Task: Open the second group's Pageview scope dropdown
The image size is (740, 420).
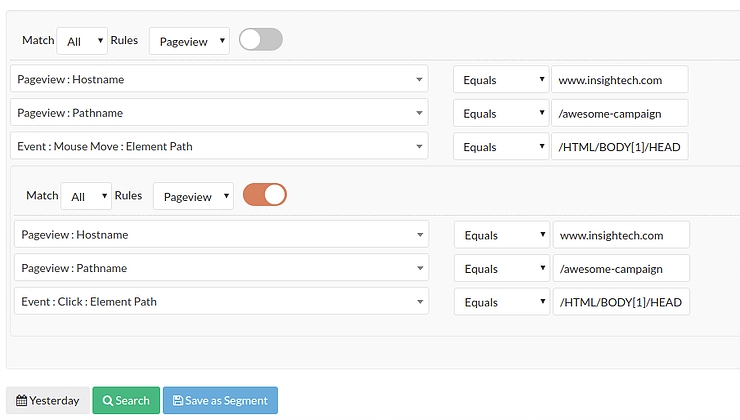Action: (193, 196)
